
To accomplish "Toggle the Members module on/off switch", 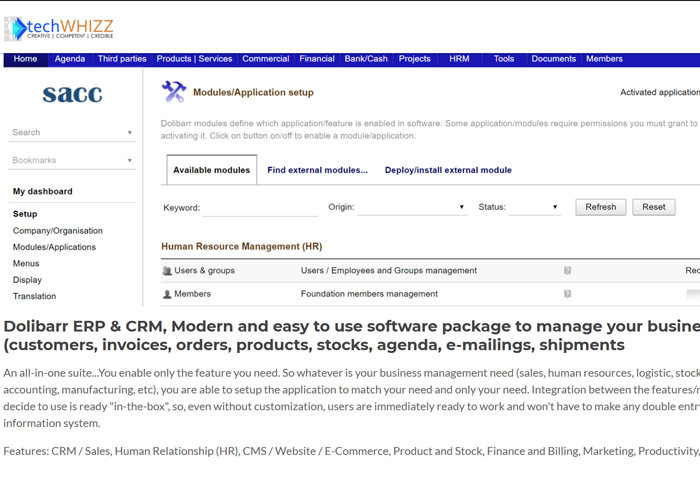I will [x=692, y=294].
